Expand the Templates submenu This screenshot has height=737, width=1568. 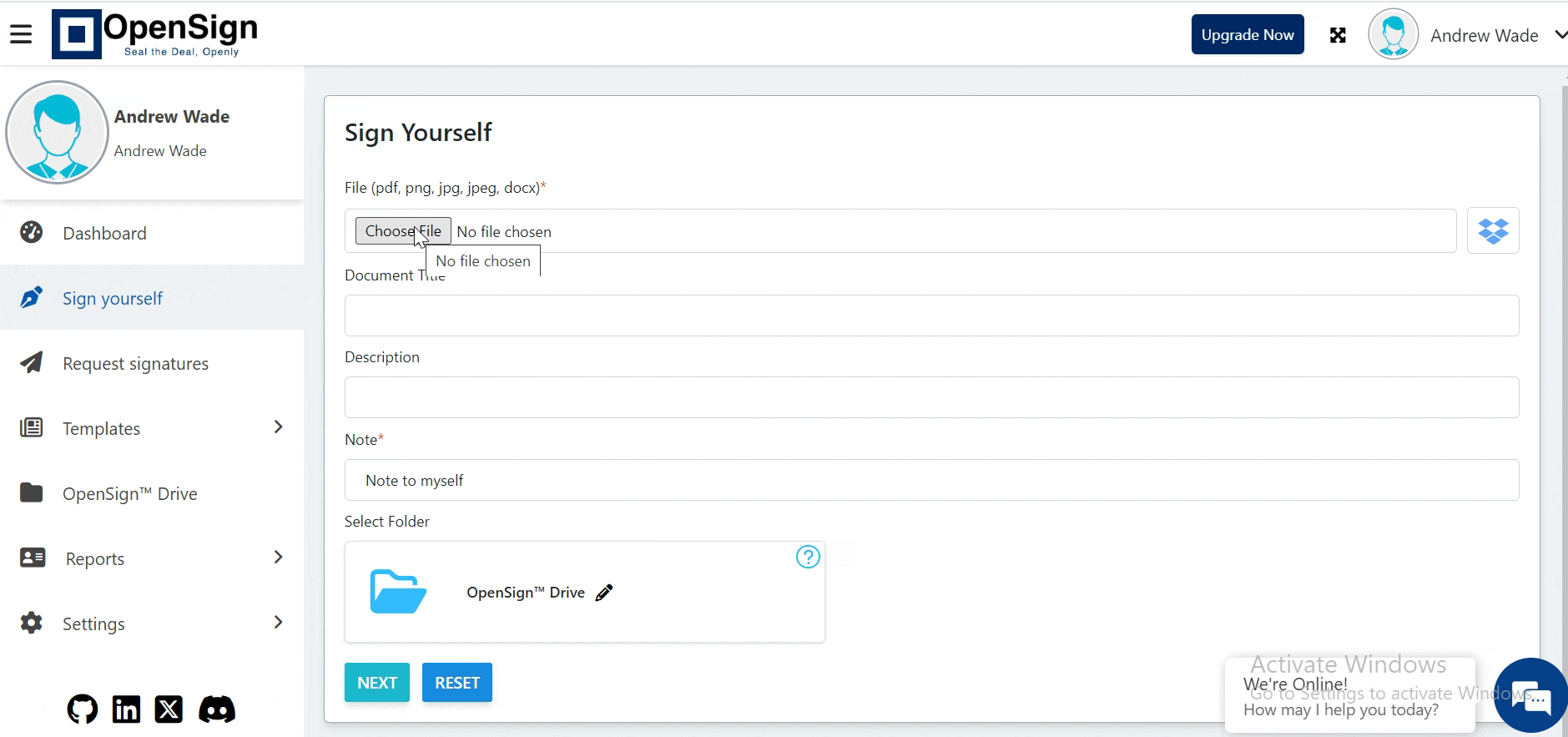pos(278,427)
